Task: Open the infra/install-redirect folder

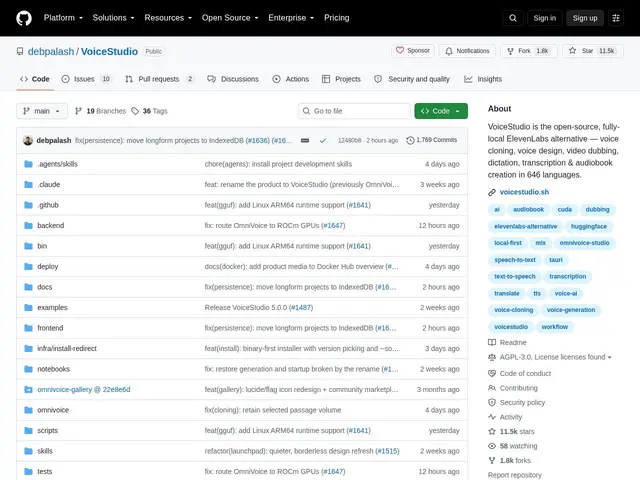Action: click(67, 349)
